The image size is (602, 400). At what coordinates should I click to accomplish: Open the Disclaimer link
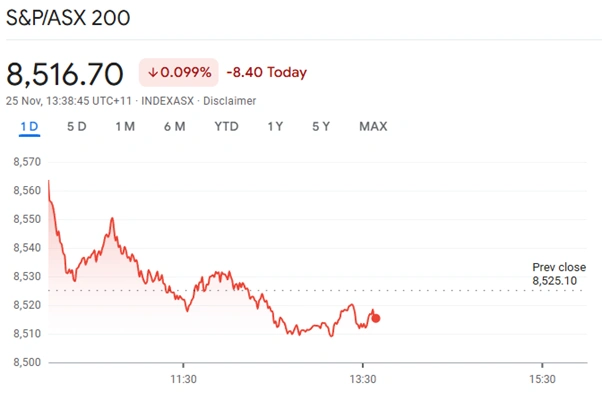[x=230, y=101]
